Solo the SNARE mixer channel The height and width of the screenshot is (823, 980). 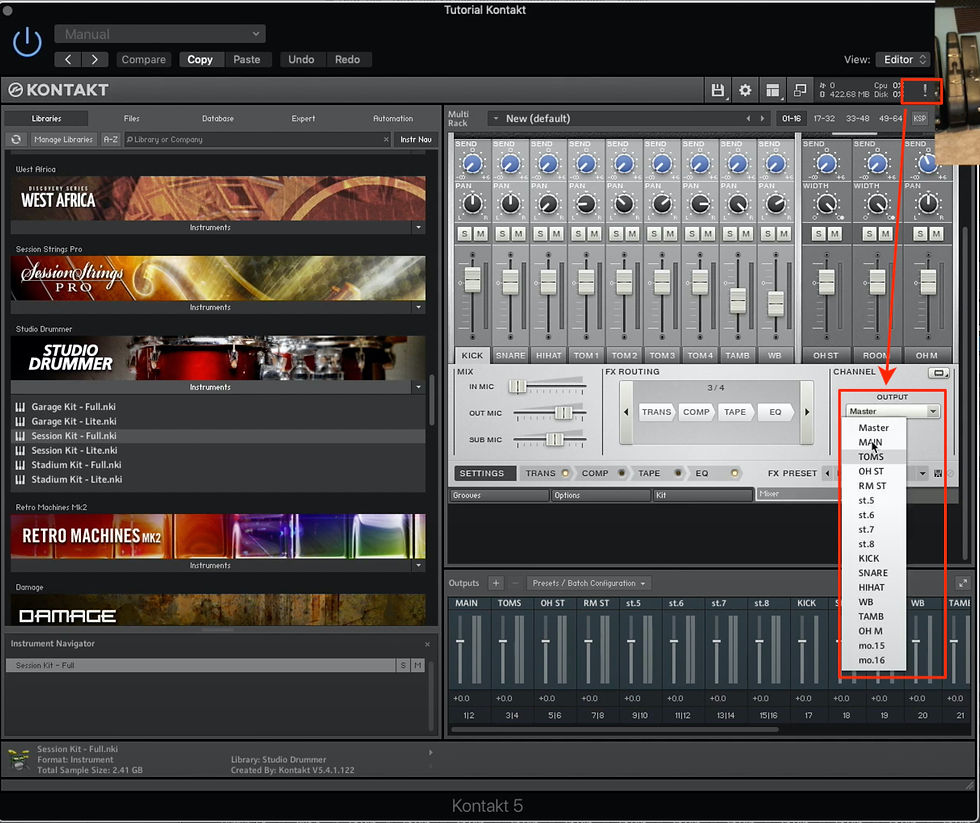click(x=502, y=234)
